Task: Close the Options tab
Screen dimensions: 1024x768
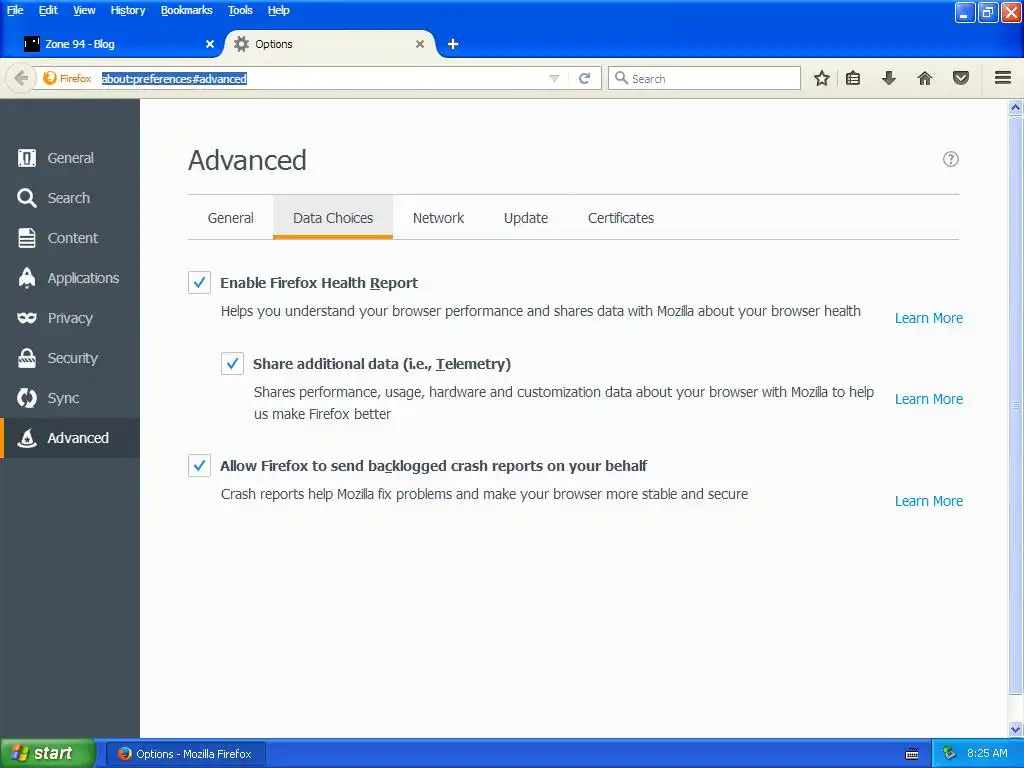Action: click(x=420, y=44)
